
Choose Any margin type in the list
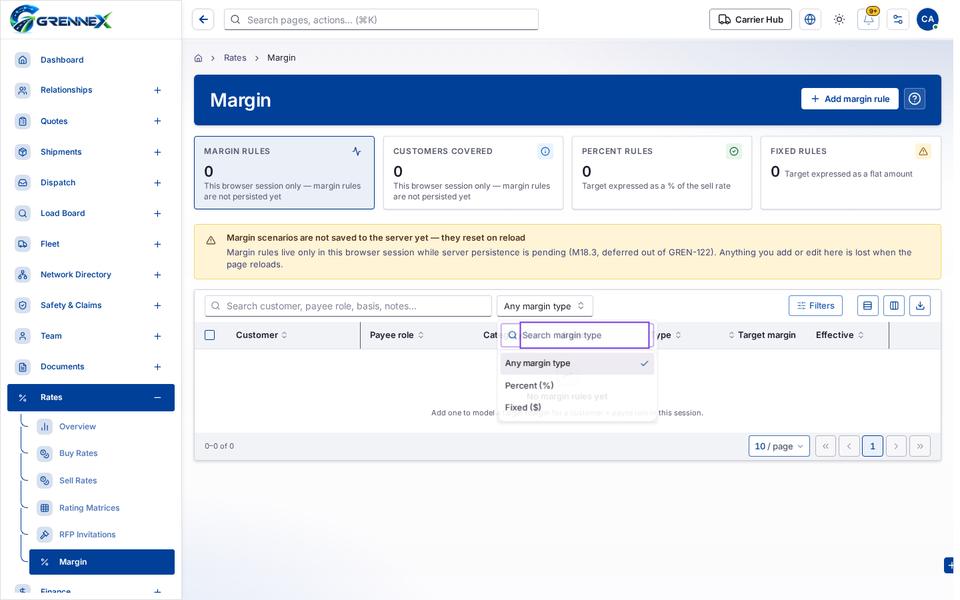(x=577, y=363)
